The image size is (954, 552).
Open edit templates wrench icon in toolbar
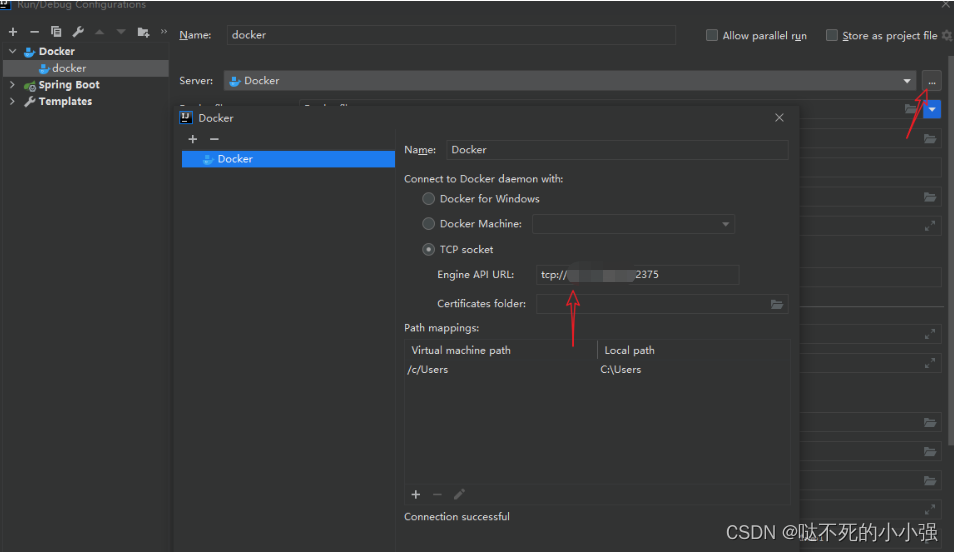78,32
